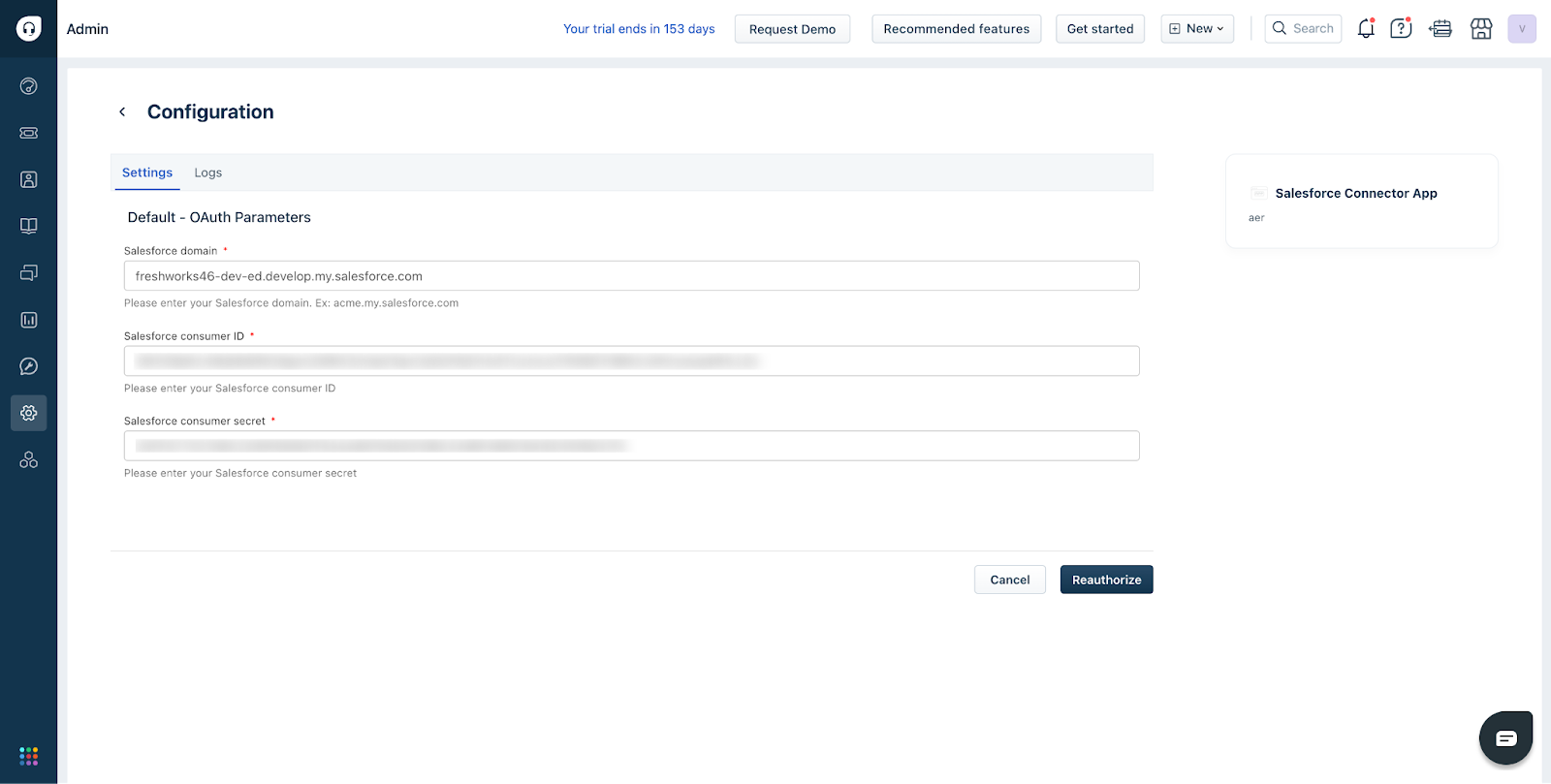Click the Search box
This screenshot has width=1551, height=784.
coord(1303,29)
